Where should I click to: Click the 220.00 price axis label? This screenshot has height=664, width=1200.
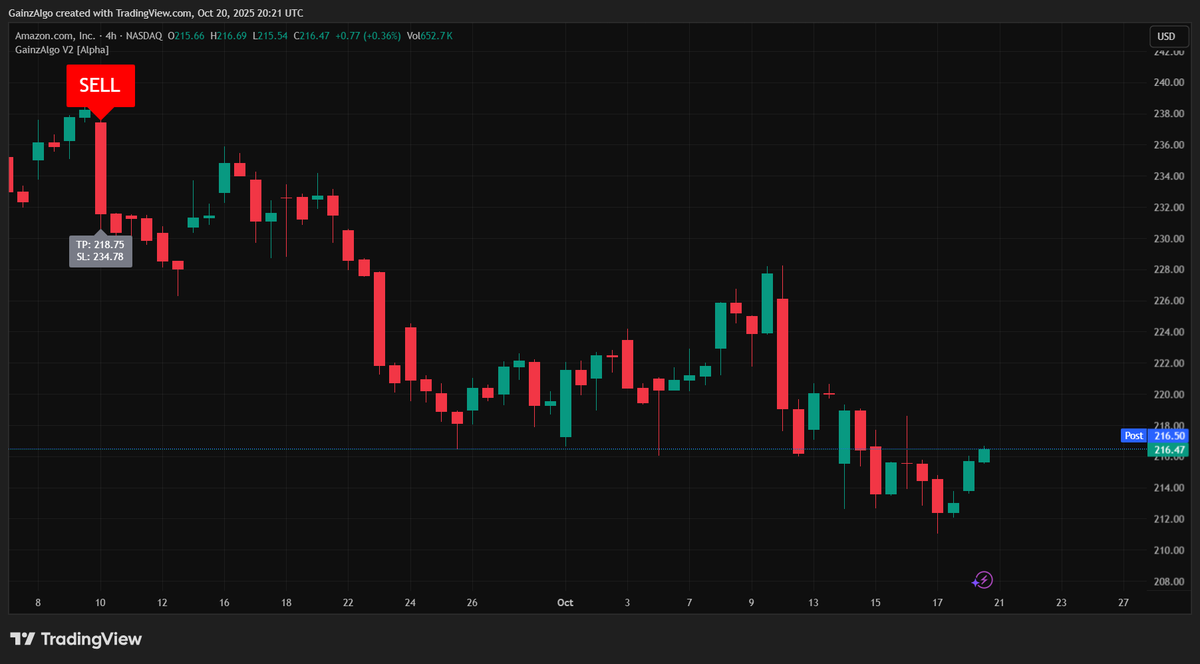[x=1169, y=395]
